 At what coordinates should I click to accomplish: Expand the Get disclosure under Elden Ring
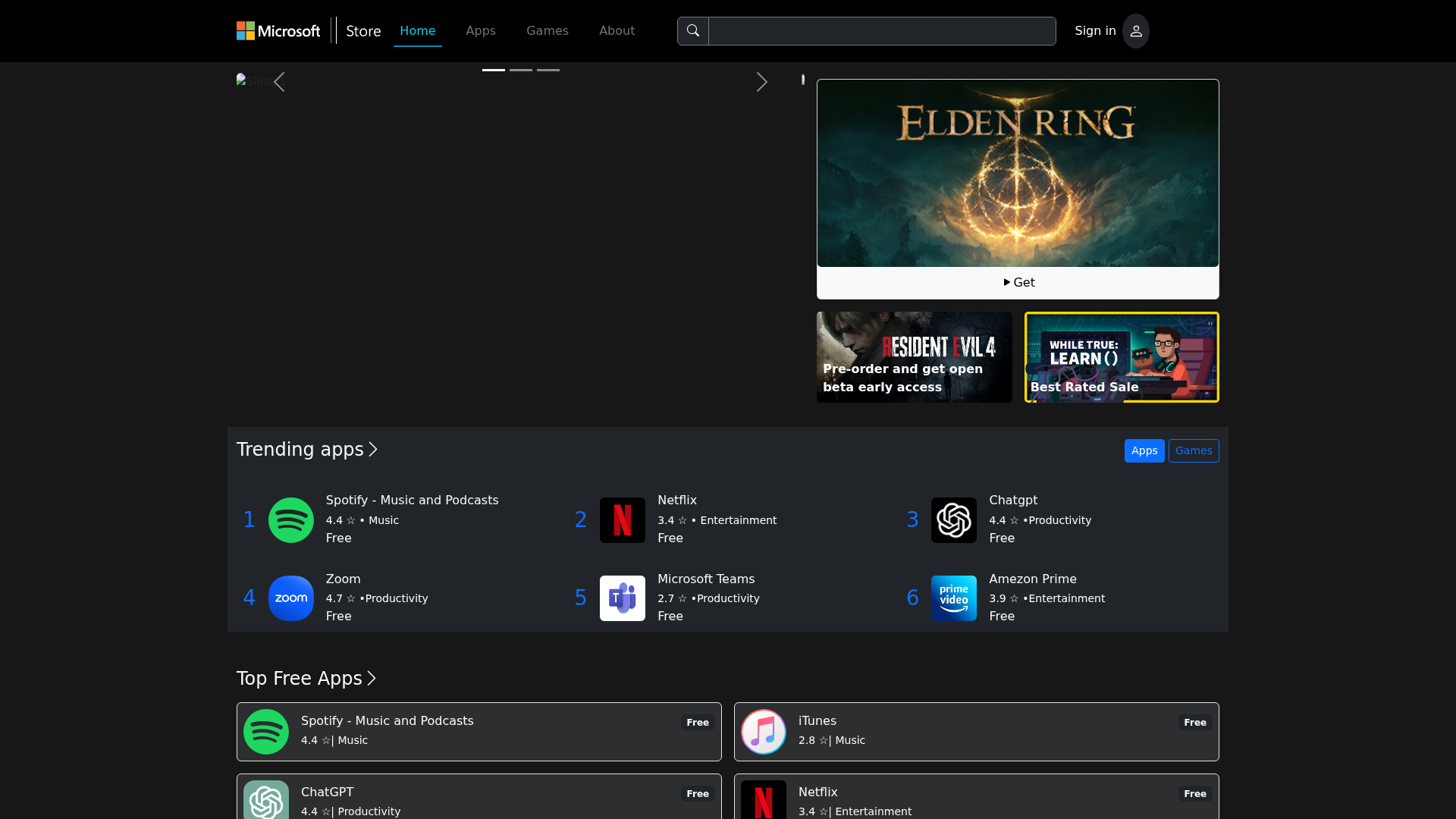[x=1018, y=283]
